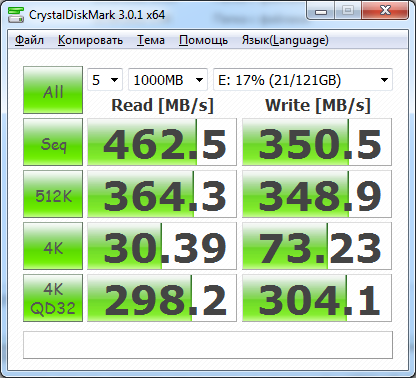Select the Seq write result 350.5
This screenshot has width=416, height=378.
coord(317,142)
